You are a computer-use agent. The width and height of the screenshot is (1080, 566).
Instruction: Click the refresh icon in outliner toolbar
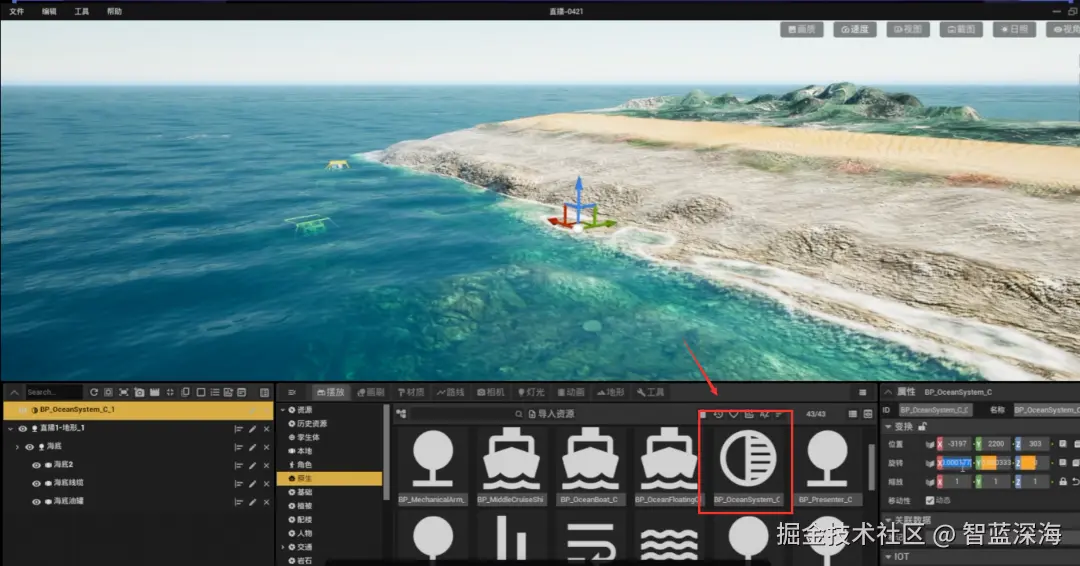tap(94, 392)
